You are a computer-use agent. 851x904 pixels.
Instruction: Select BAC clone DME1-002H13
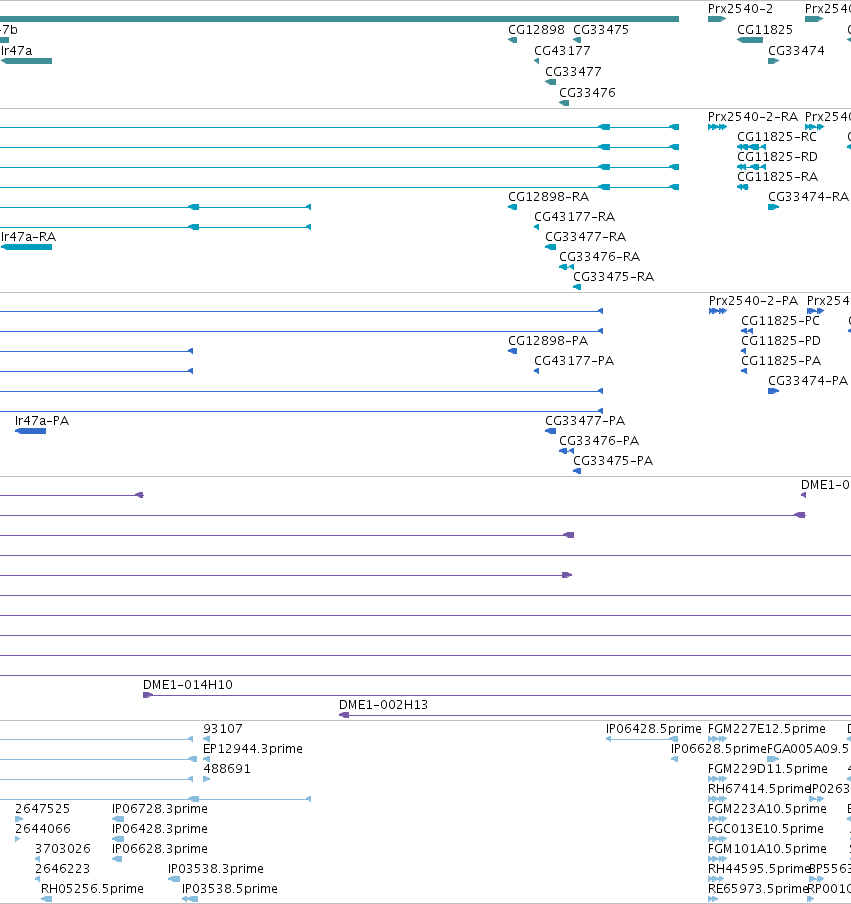click(383, 705)
